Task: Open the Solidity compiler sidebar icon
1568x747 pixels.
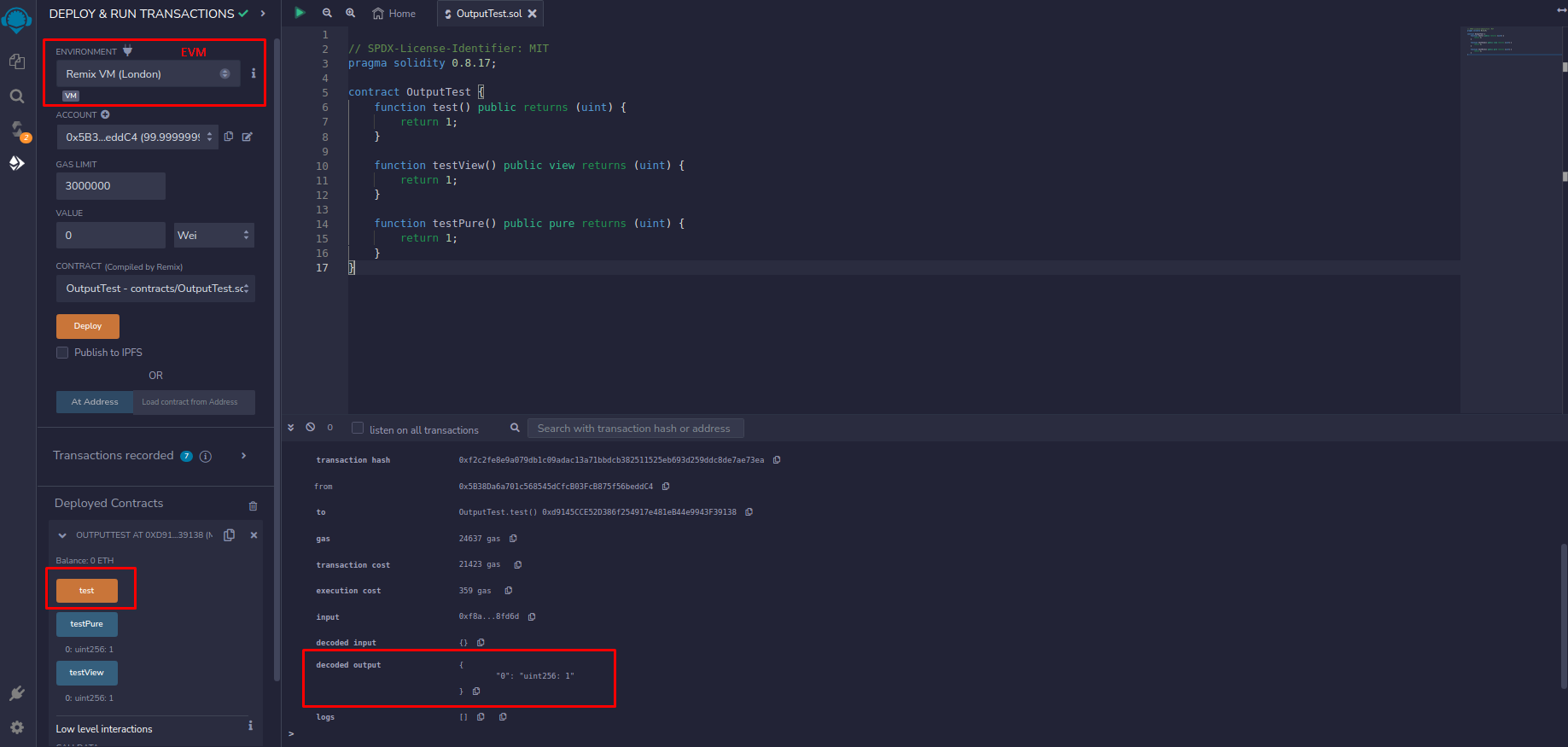Action: pyautogui.click(x=16, y=130)
